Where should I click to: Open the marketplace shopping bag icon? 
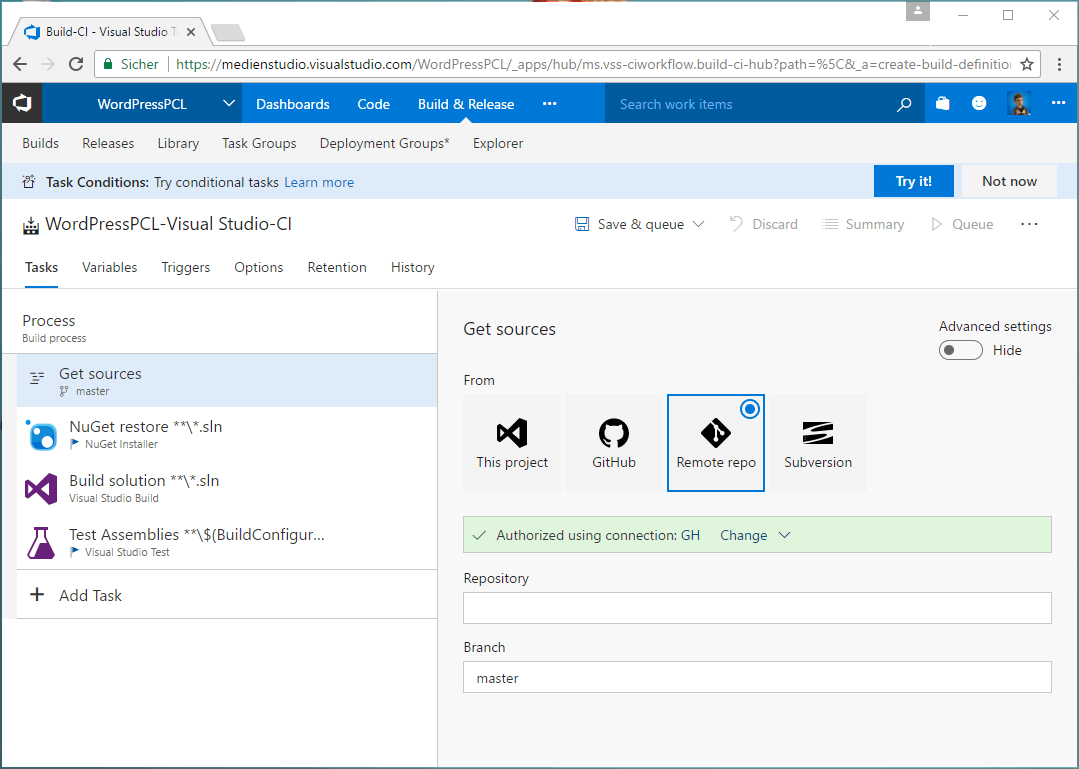coord(943,104)
